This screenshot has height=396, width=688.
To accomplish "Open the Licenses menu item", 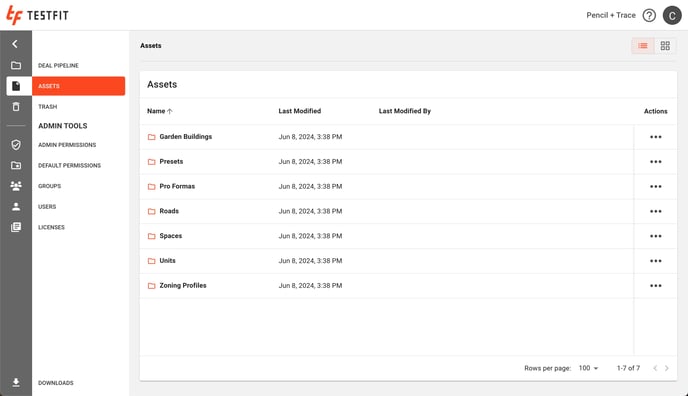I will tap(51, 227).
